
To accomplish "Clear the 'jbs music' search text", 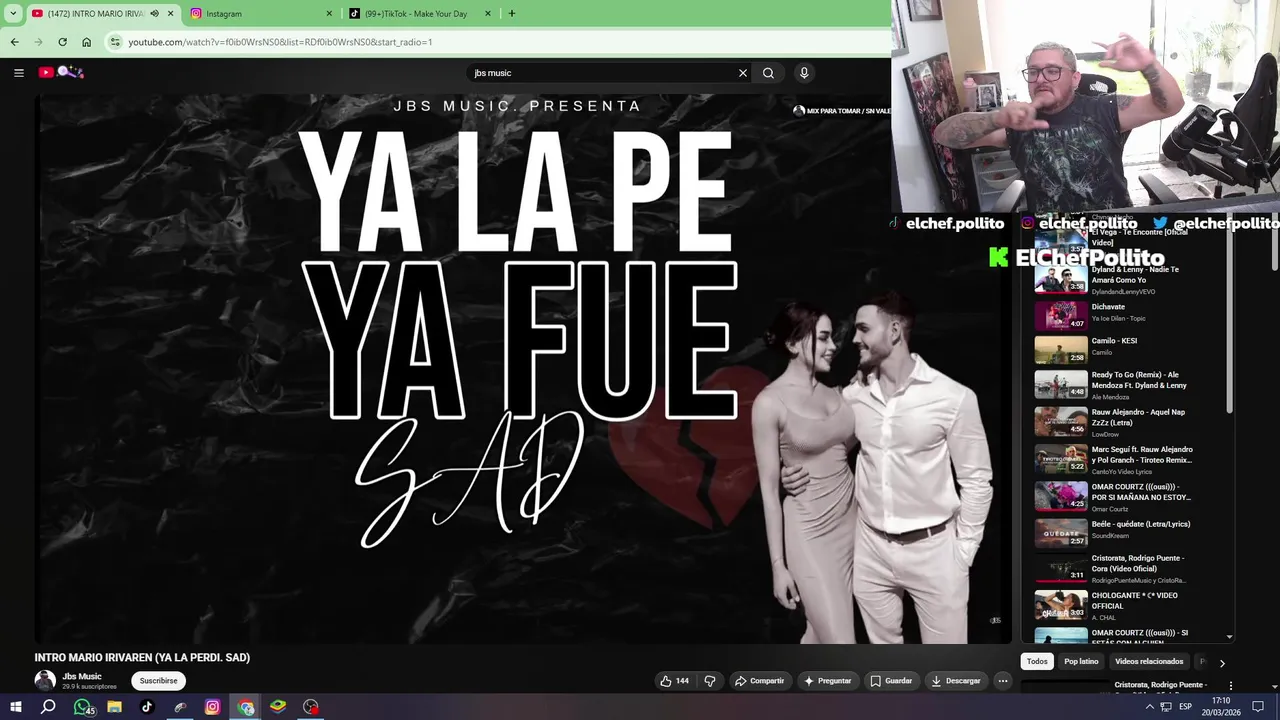I will point(743,73).
